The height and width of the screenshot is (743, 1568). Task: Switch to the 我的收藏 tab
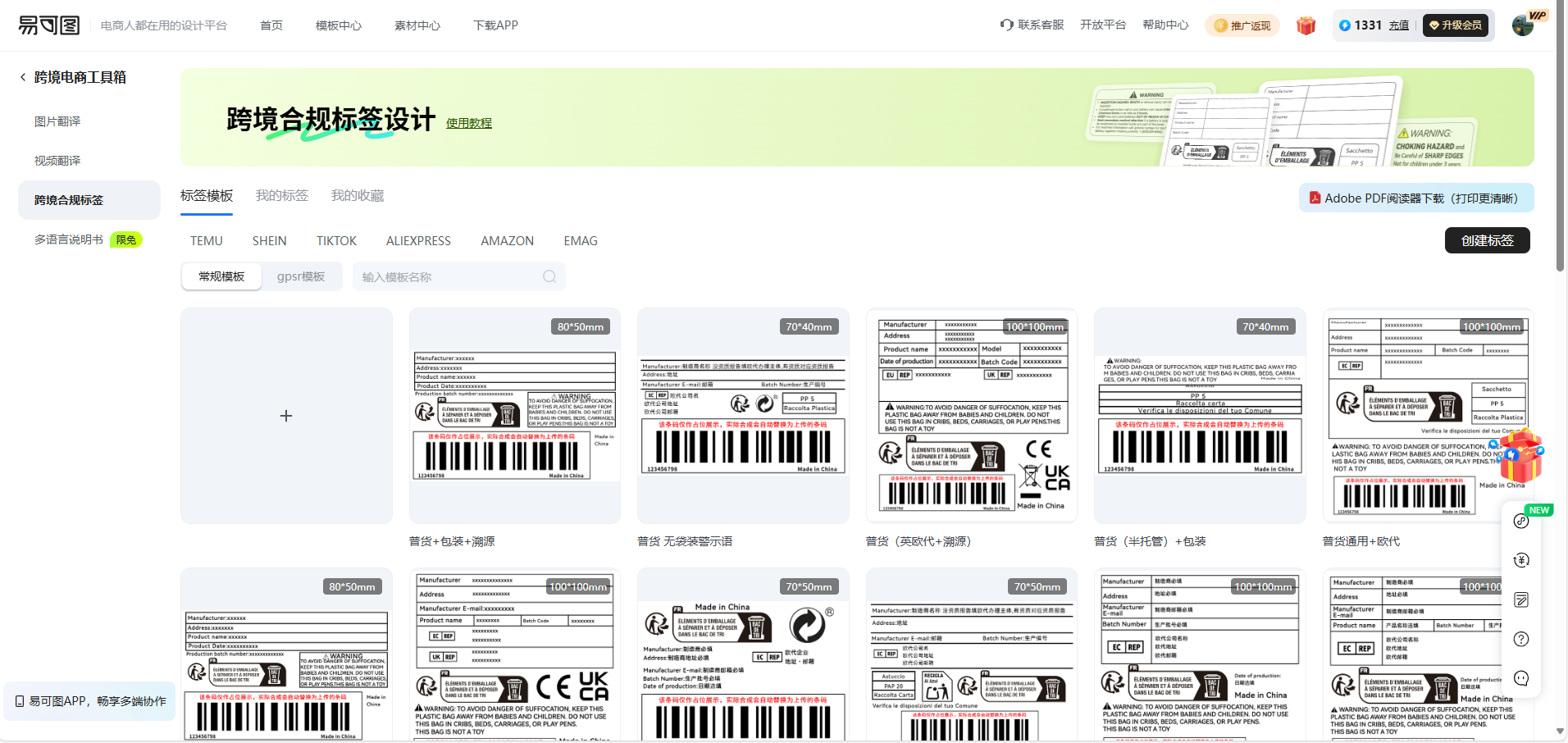click(x=358, y=195)
